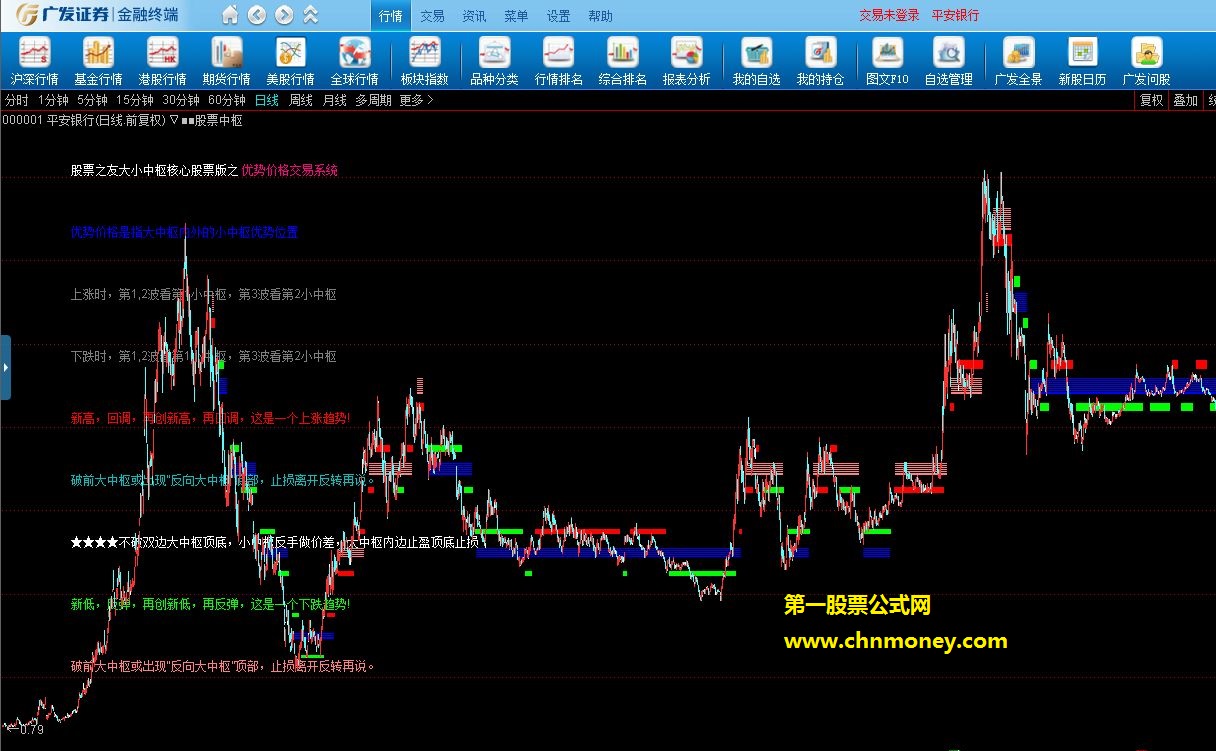Image resolution: width=1216 pixels, height=751 pixels.
Task: Open 期货行情 futures quotes
Action: (227, 61)
